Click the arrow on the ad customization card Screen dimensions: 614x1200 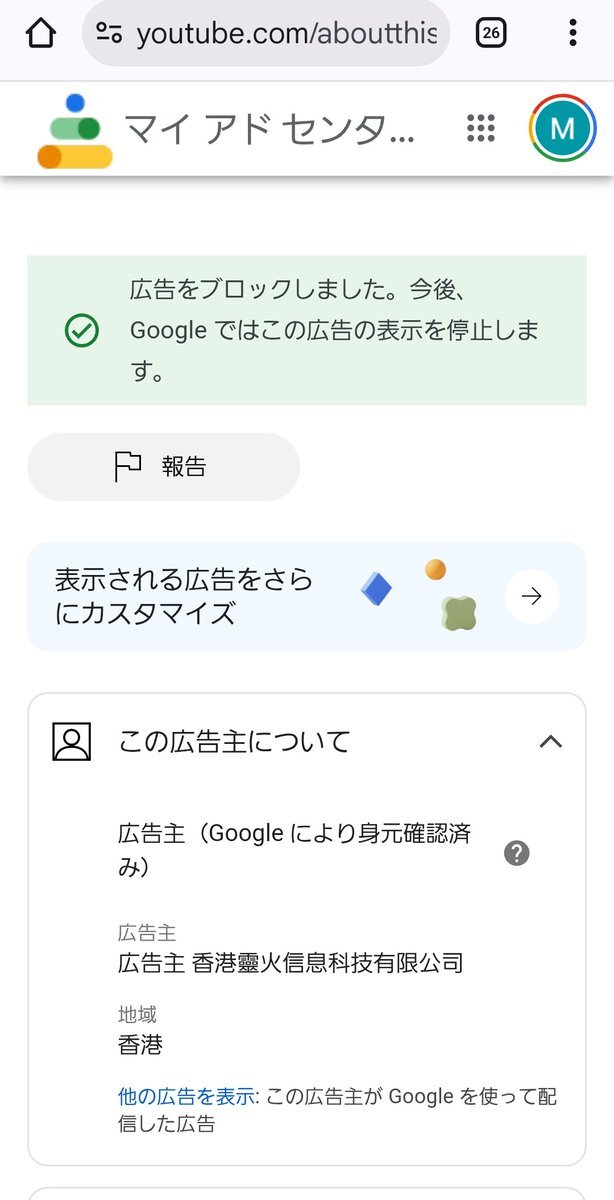click(x=532, y=597)
